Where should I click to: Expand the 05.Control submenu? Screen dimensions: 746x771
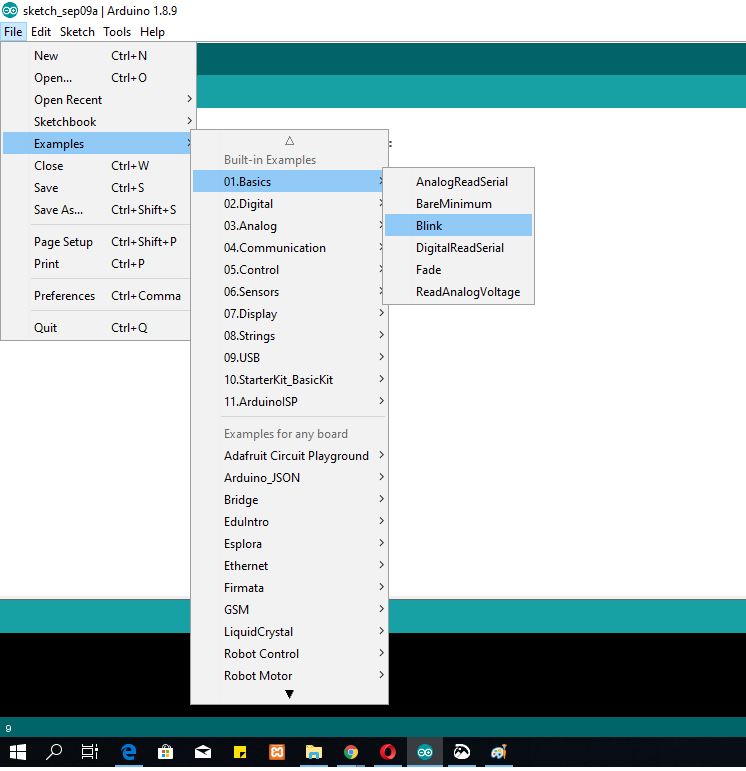(290, 269)
